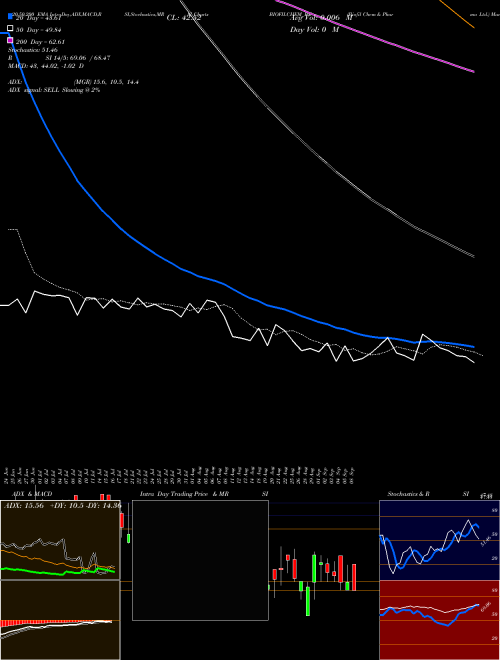Select the '50 Day = 49.84' legend text
The image size is (500, 660).
(39, 30)
